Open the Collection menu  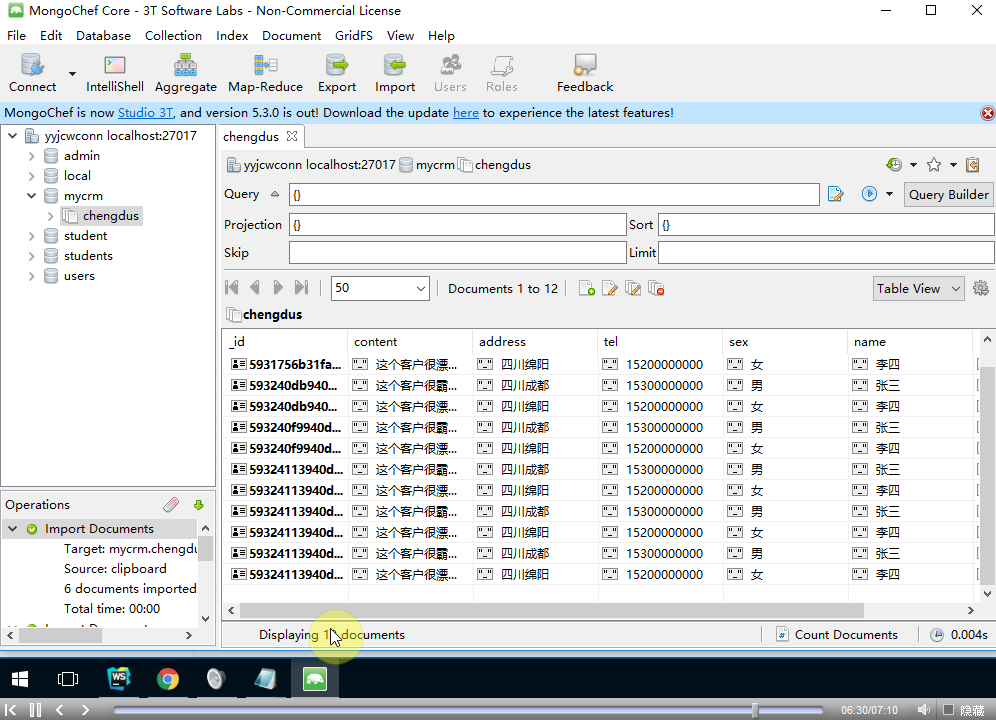(x=173, y=35)
